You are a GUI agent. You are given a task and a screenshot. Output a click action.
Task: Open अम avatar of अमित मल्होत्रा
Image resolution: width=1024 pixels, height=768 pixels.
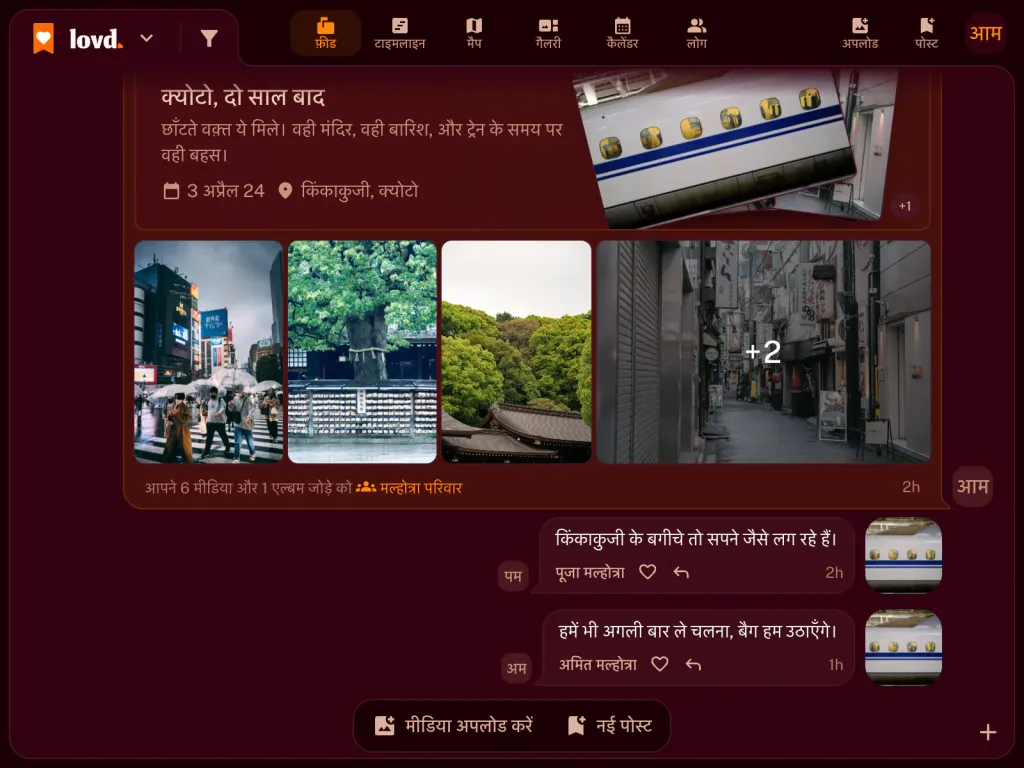pos(517,668)
